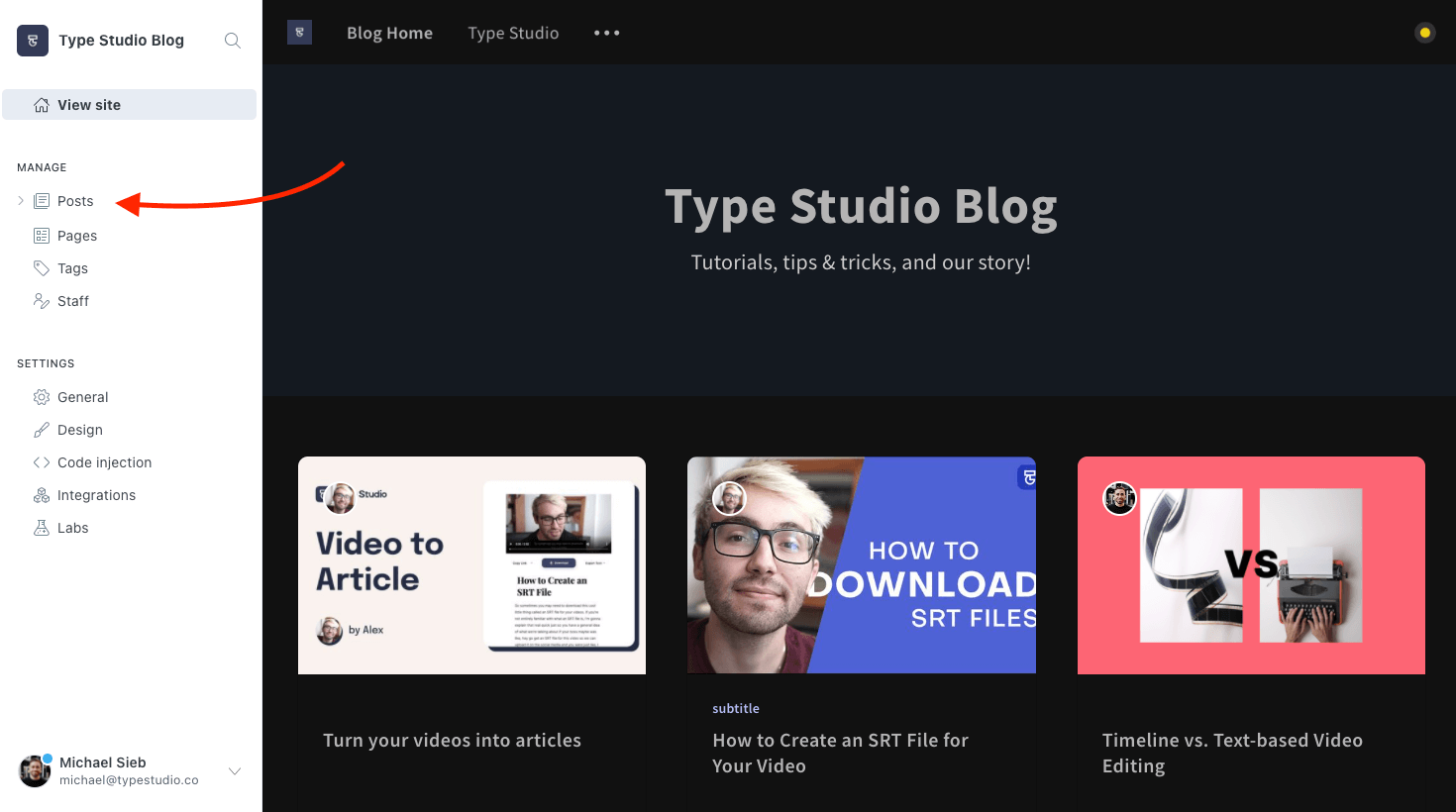Open search with the magnifier icon
1456x812 pixels.
click(233, 41)
